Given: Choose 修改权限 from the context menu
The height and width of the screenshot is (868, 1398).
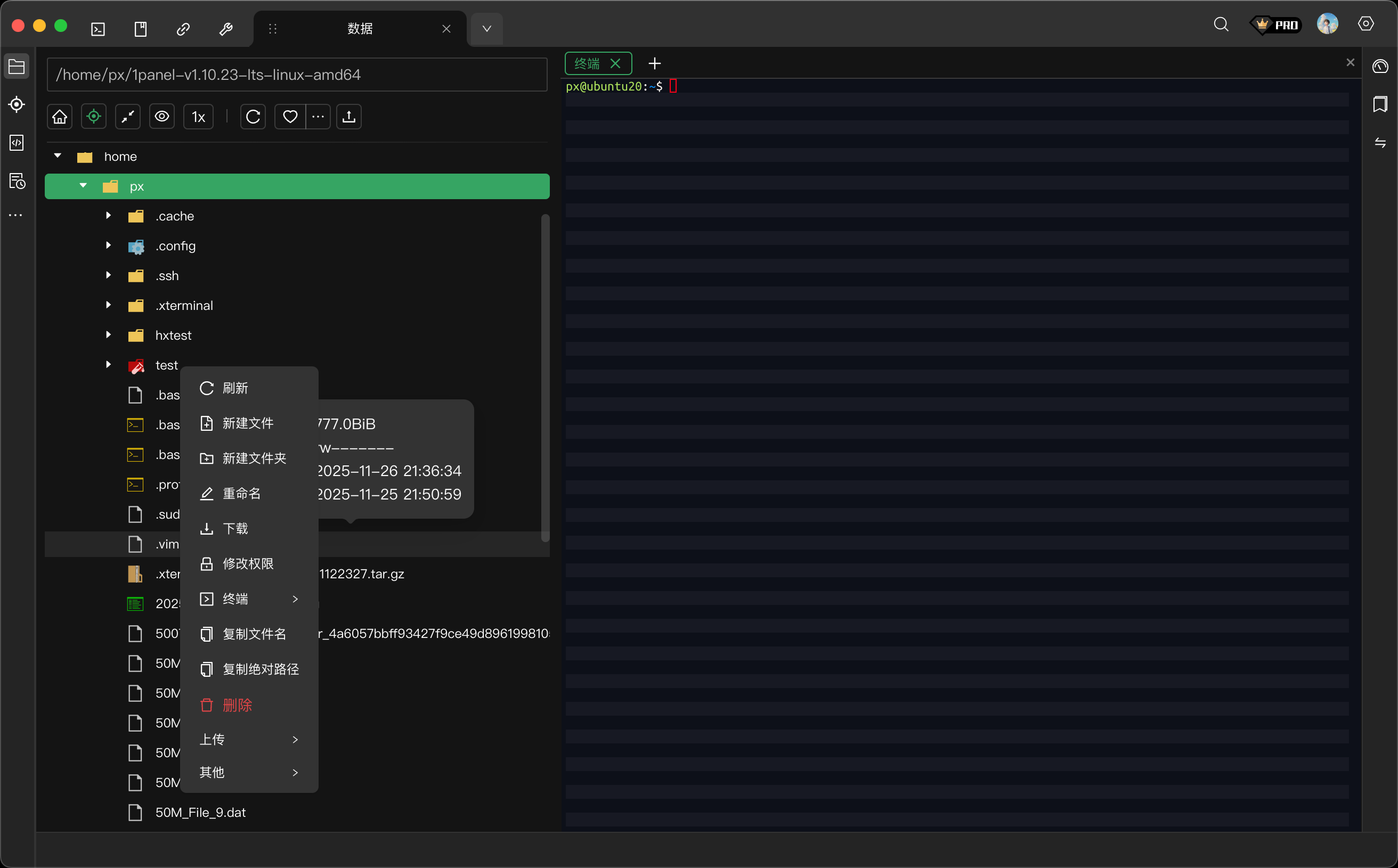Looking at the screenshot, I should pos(248,564).
